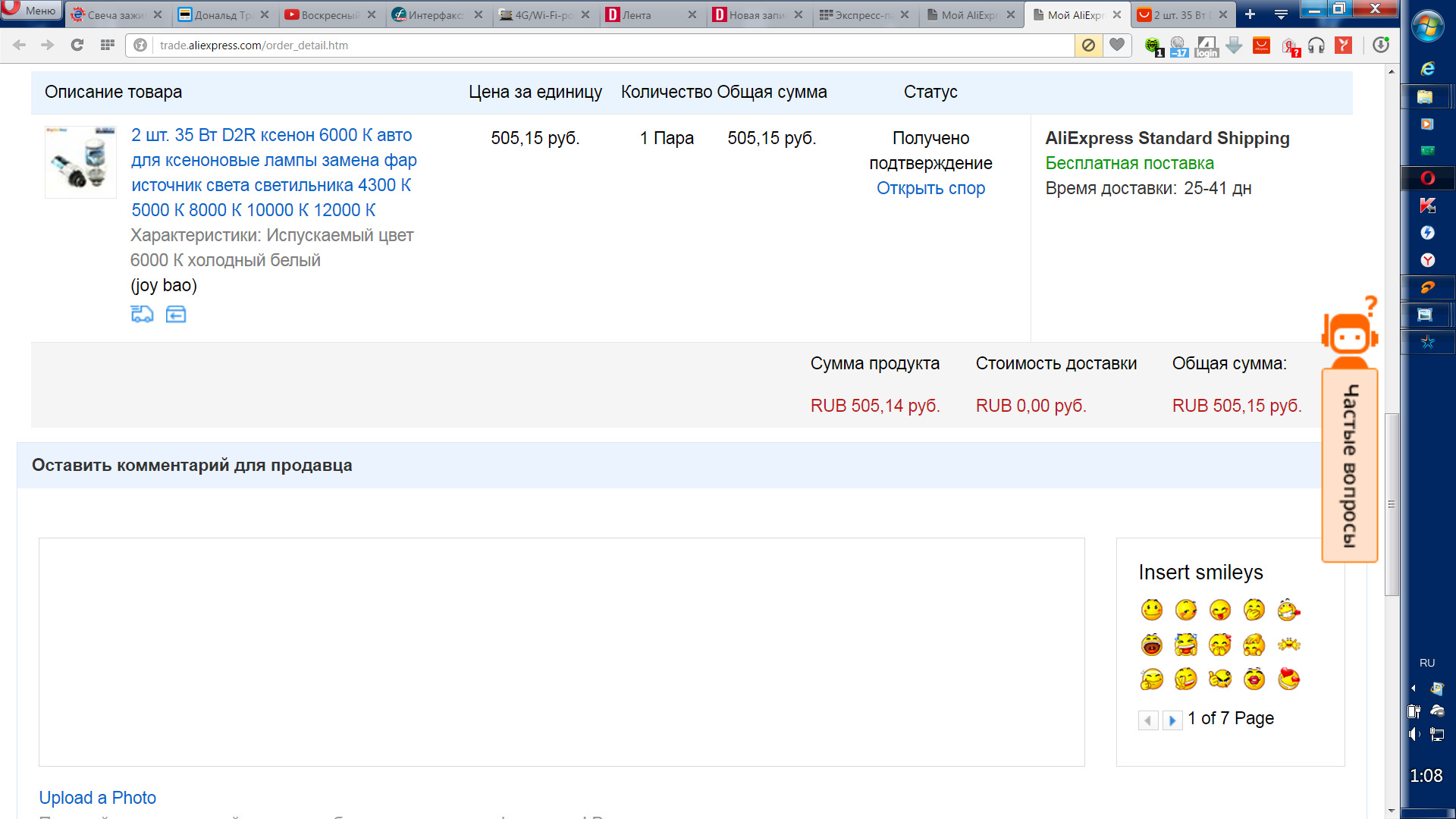Viewport: 1456px width, 819px height.
Task: Insert the first smiley face
Action: 1151,610
